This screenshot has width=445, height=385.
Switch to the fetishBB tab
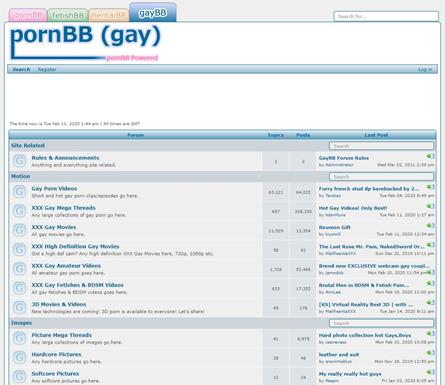[x=68, y=15]
